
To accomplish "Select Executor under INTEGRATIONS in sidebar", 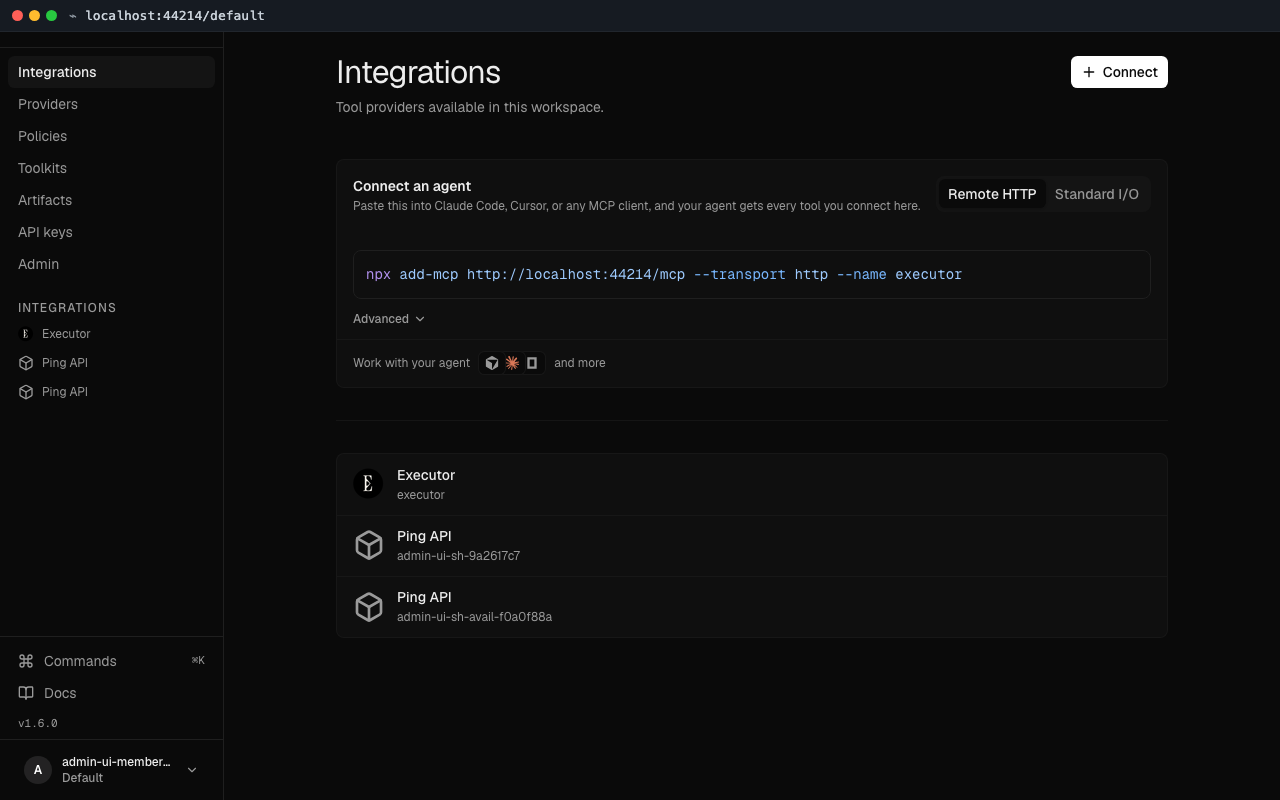I will pyautogui.click(x=111, y=334).
